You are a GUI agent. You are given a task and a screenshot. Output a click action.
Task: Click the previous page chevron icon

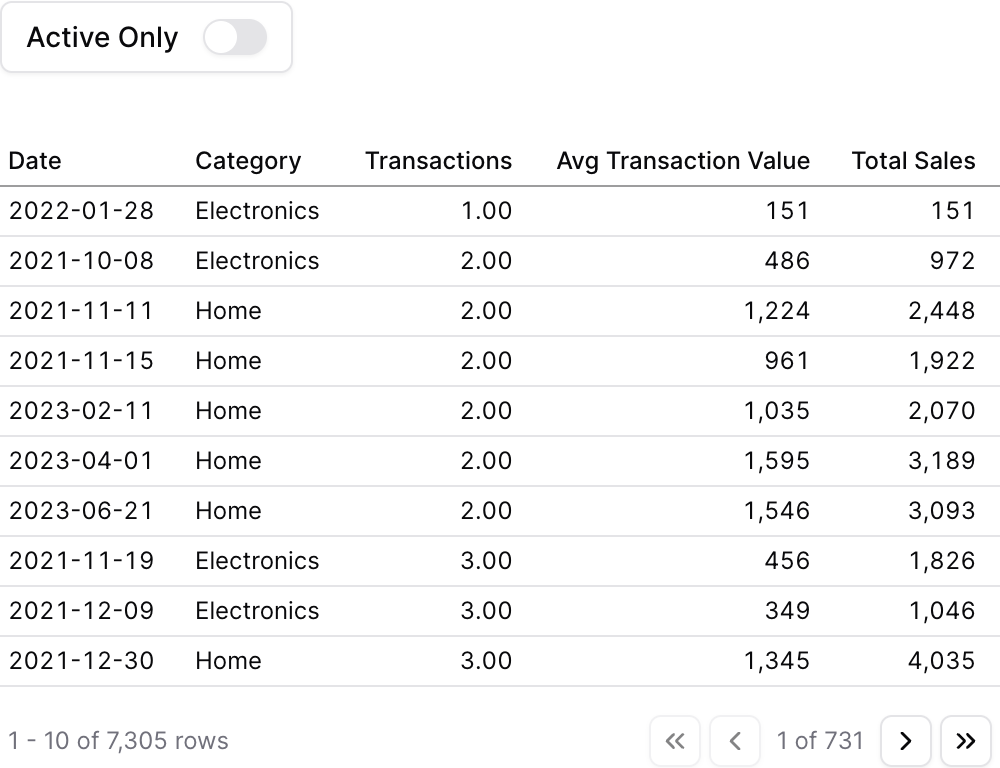pyautogui.click(x=735, y=741)
